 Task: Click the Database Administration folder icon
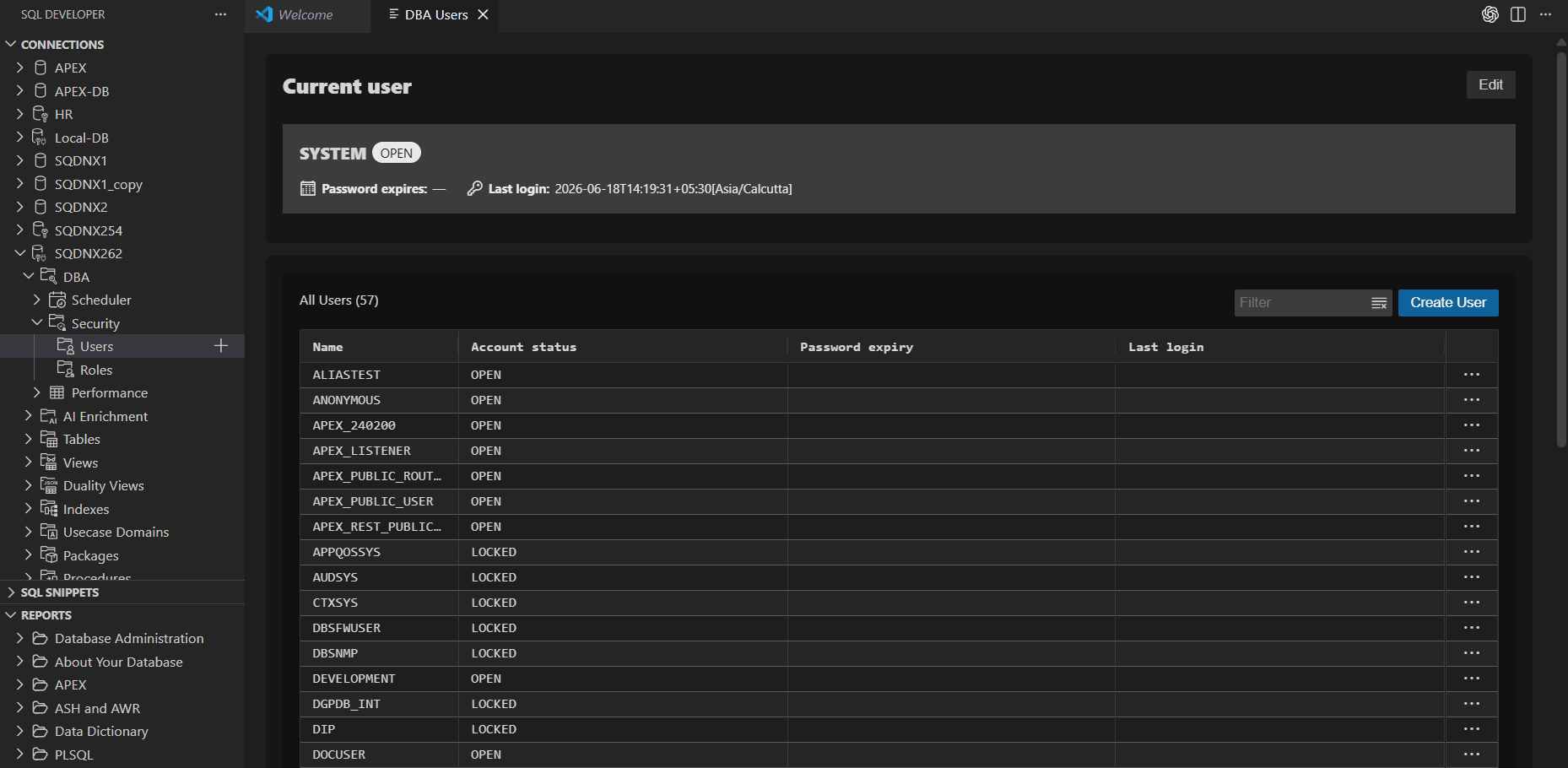tap(40, 638)
